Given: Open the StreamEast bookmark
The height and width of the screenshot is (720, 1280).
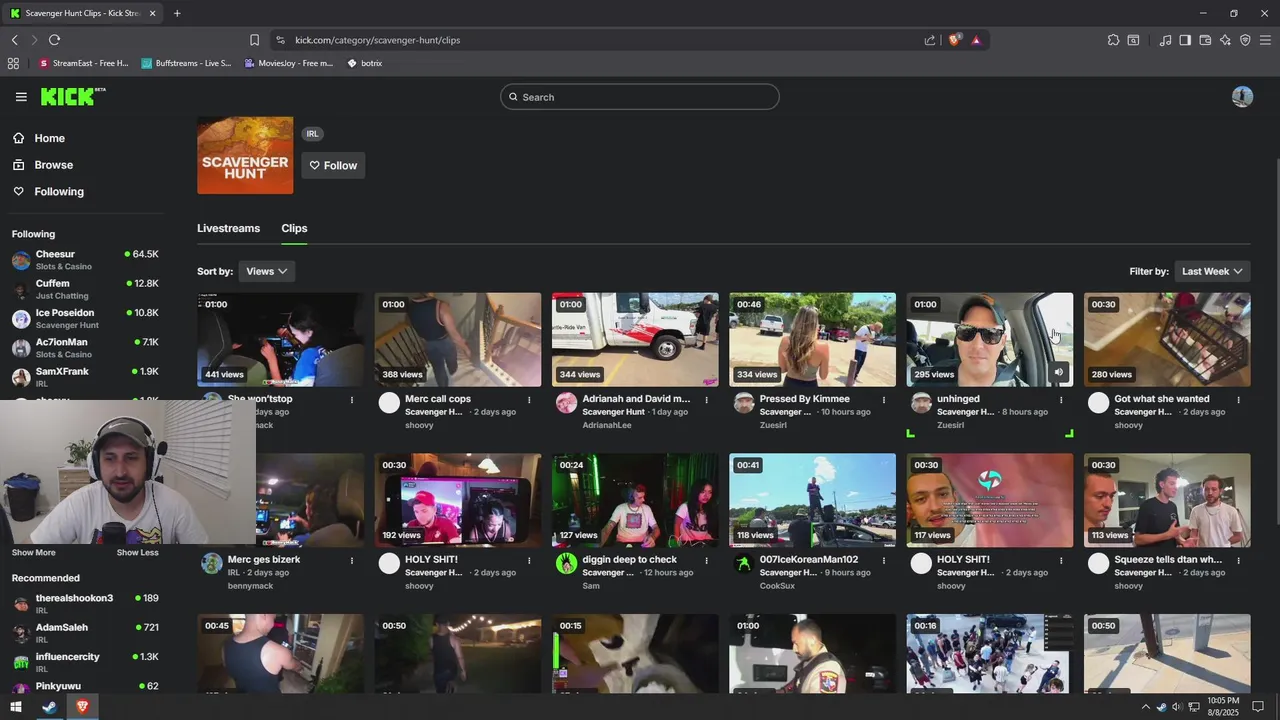Looking at the screenshot, I should [84, 63].
